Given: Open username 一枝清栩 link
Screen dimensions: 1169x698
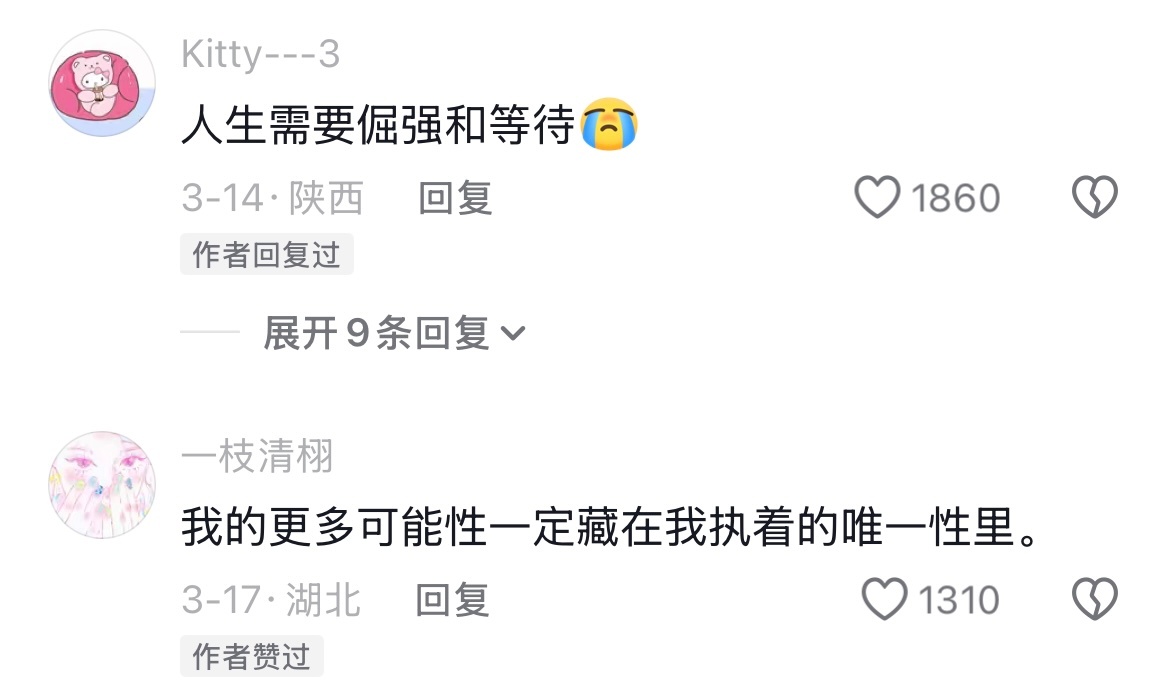Looking at the screenshot, I should [x=257, y=456].
